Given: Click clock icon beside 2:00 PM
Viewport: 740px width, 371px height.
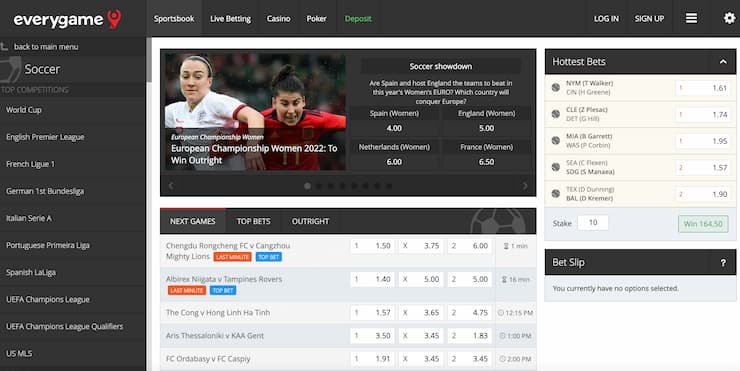Looking at the screenshot, I should click(503, 359).
